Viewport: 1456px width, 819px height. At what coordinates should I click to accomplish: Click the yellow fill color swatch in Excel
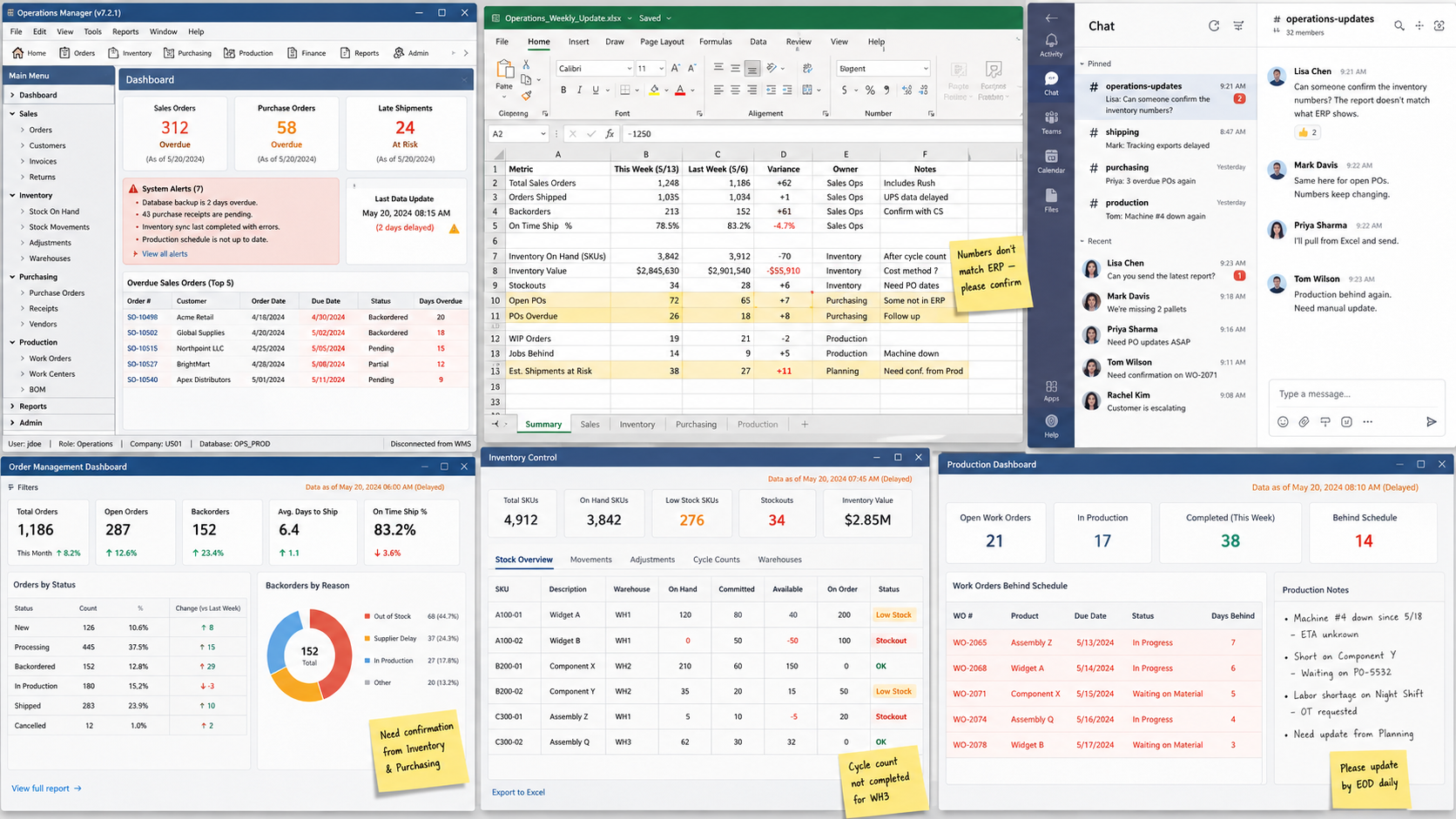pyautogui.click(x=654, y=90)
